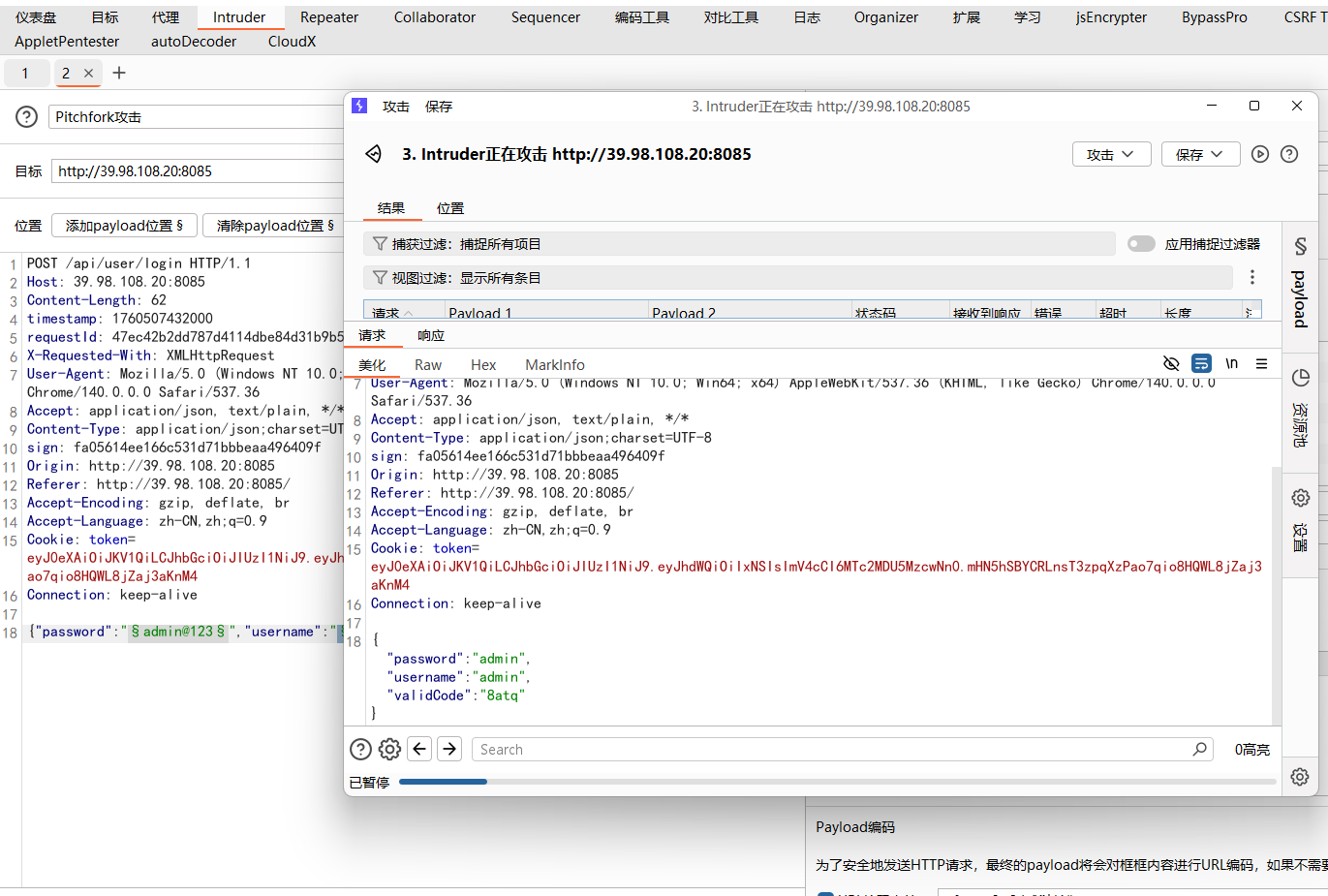This screenshot has height=896, width=1328.
Task: Resume the paused attack with the play icon
Action: point(1259,154)
